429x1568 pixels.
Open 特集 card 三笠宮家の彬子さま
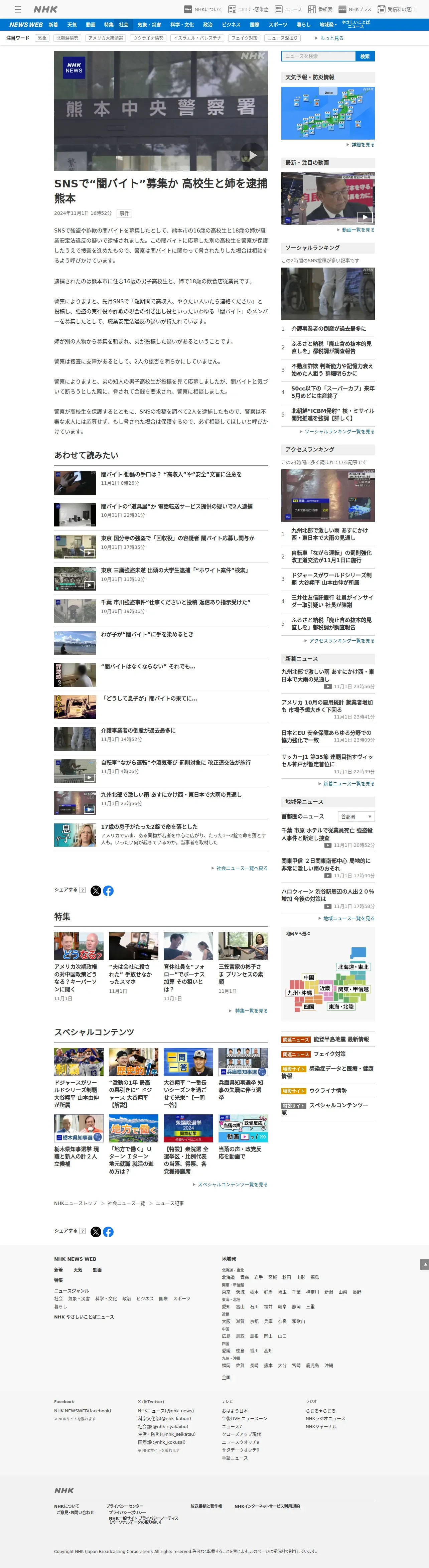click(x=243, y=964)
